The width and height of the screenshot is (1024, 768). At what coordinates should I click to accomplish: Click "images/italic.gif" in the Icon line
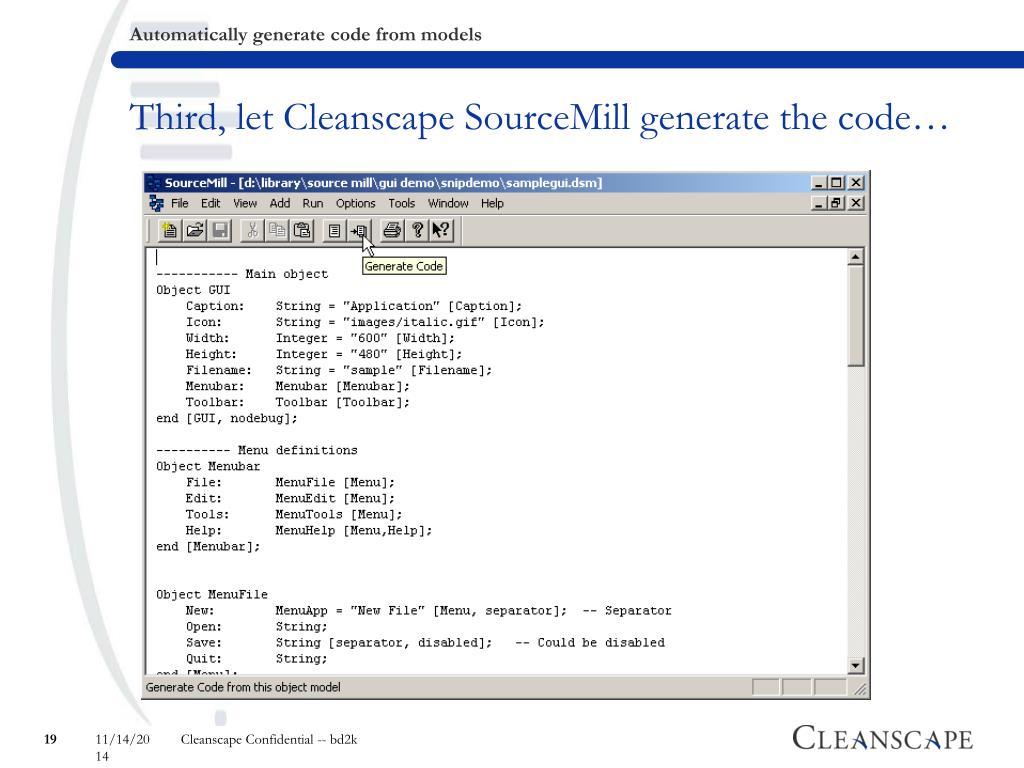coord(413,322)
